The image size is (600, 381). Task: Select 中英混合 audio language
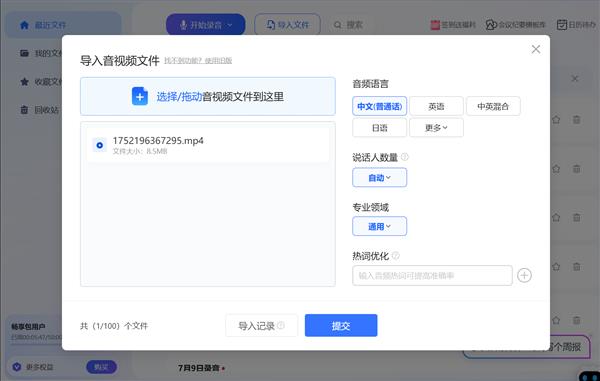pos(493,106)
